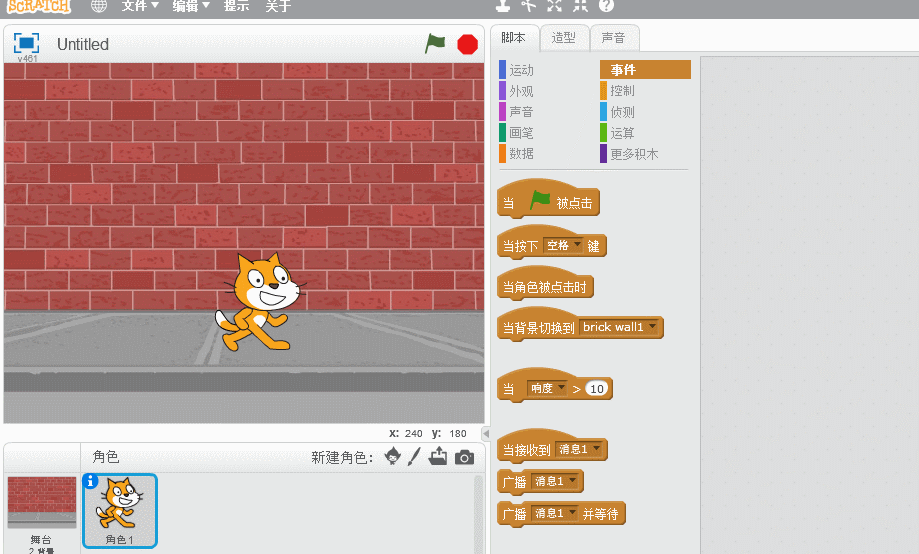Open the 编辑 menu
The height and width of the screenshot is (554, 919).
[x=191, y=6]
